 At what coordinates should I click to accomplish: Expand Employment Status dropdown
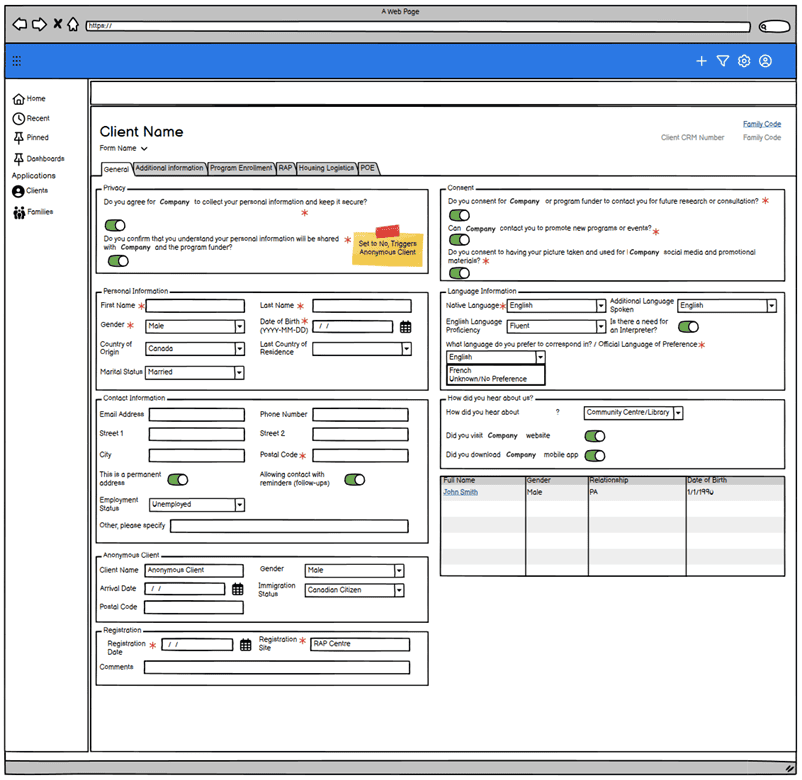pyautogui.click(x=239, y=505)
